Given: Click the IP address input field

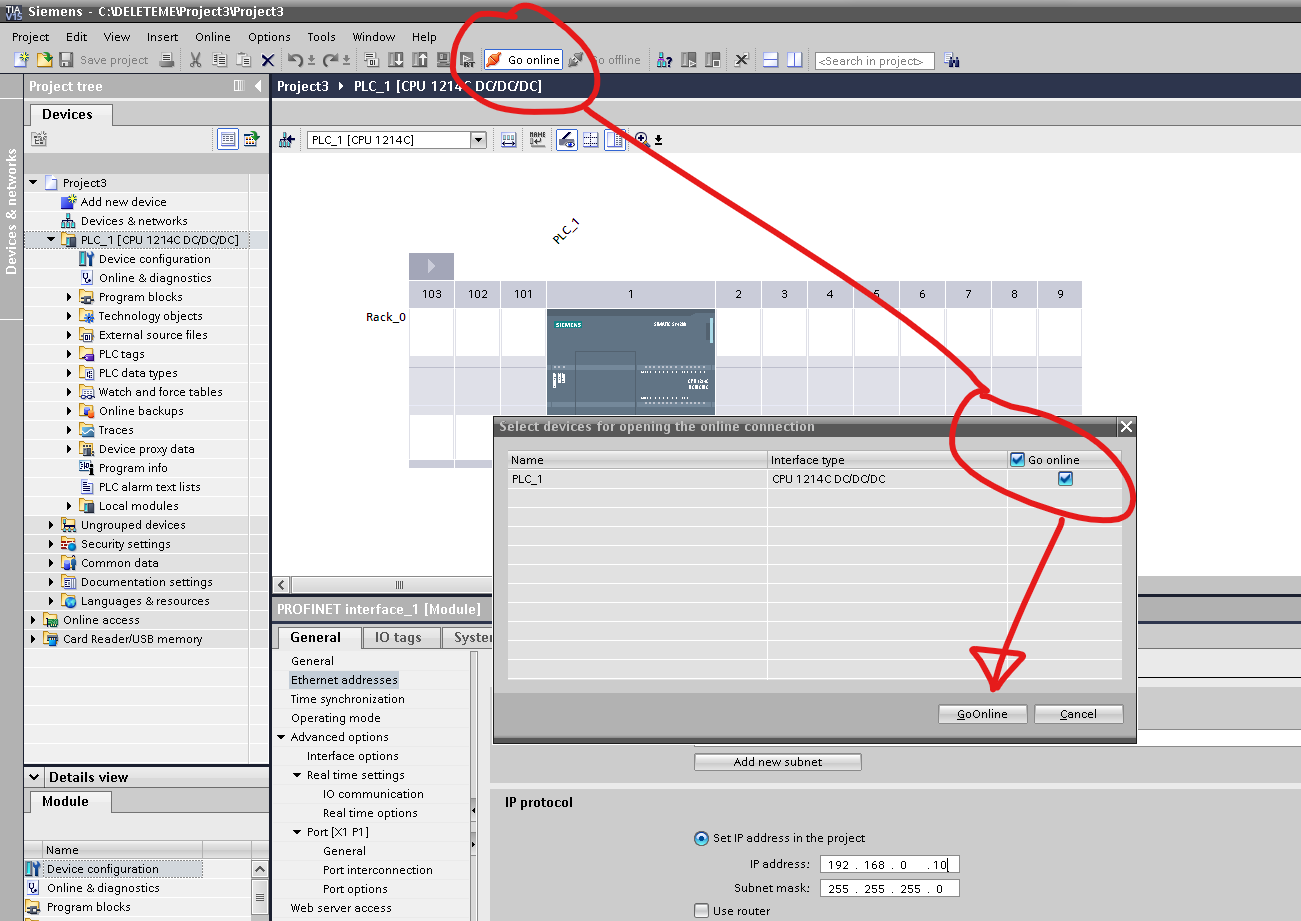Looking at the screenshot, I should (x=889, y=865).
